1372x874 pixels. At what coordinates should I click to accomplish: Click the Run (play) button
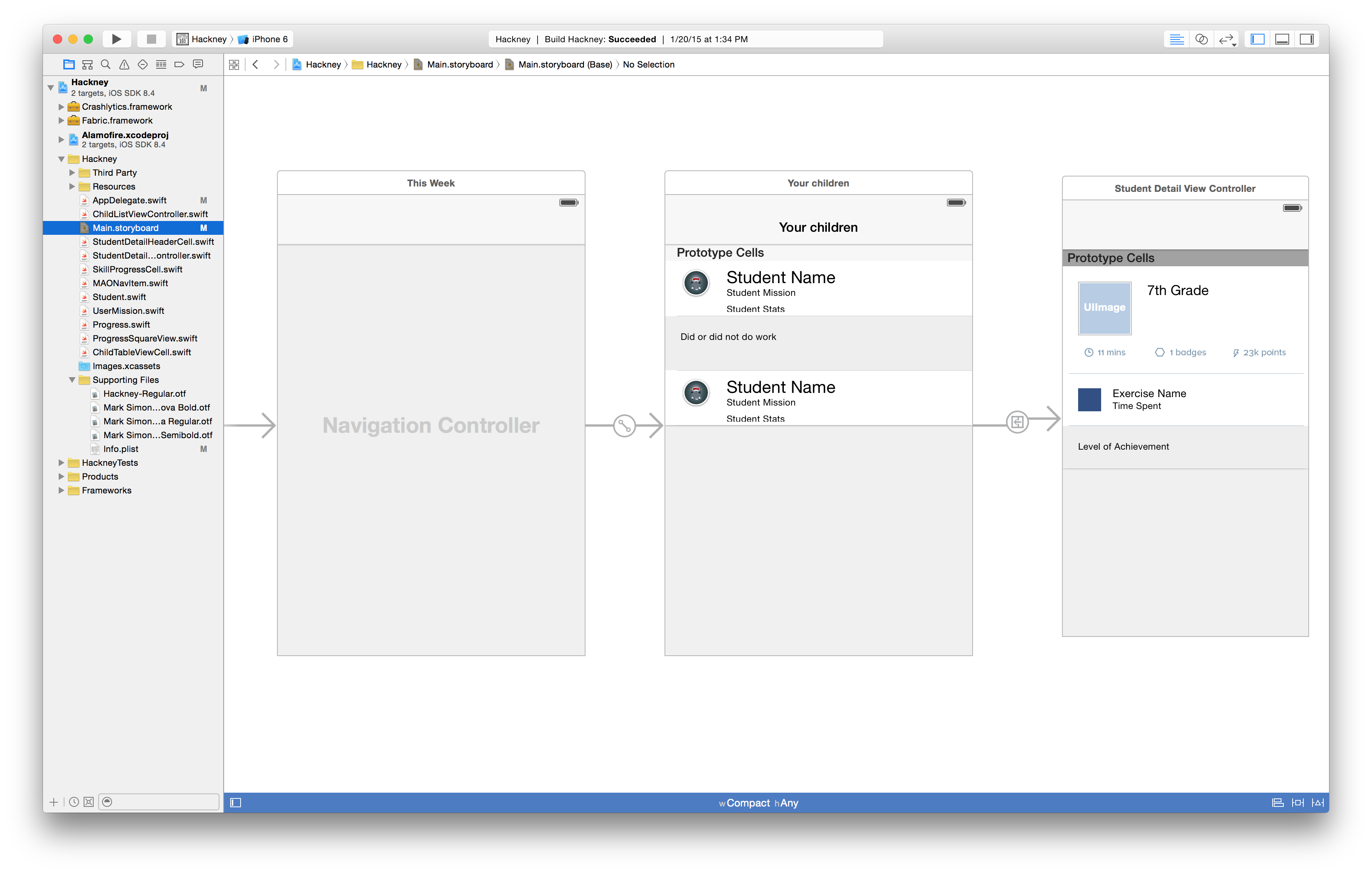116,39
